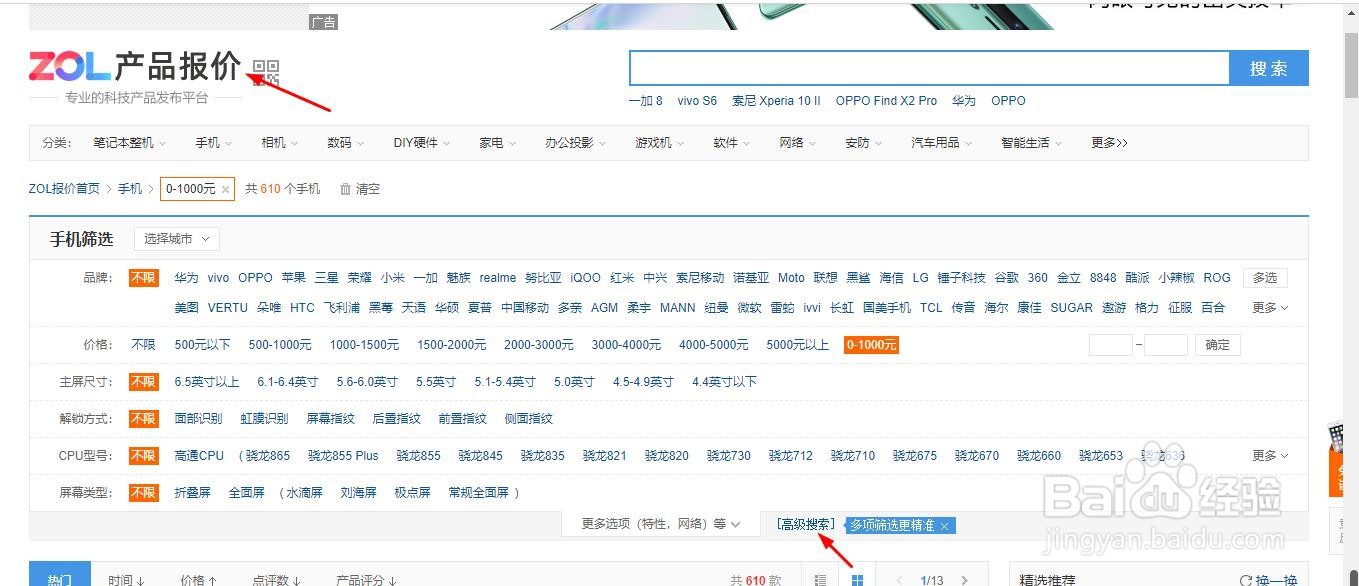Viewport: 1359px width, 586px height.
Task: Expand the 更多选项 (特性, 网络) dropdown
Action: [658, 522]
